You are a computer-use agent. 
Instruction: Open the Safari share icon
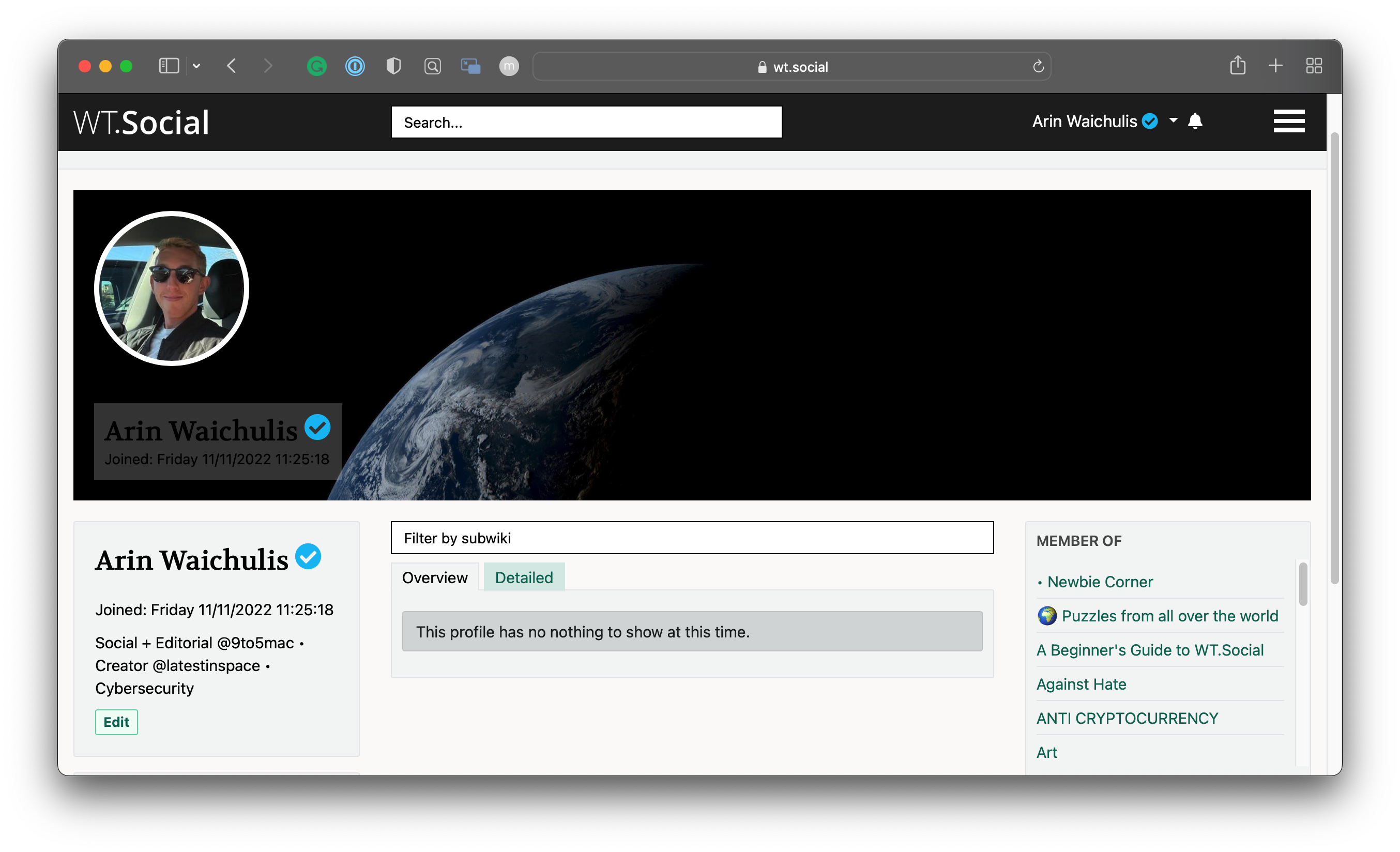click(x=1238, y=65)
